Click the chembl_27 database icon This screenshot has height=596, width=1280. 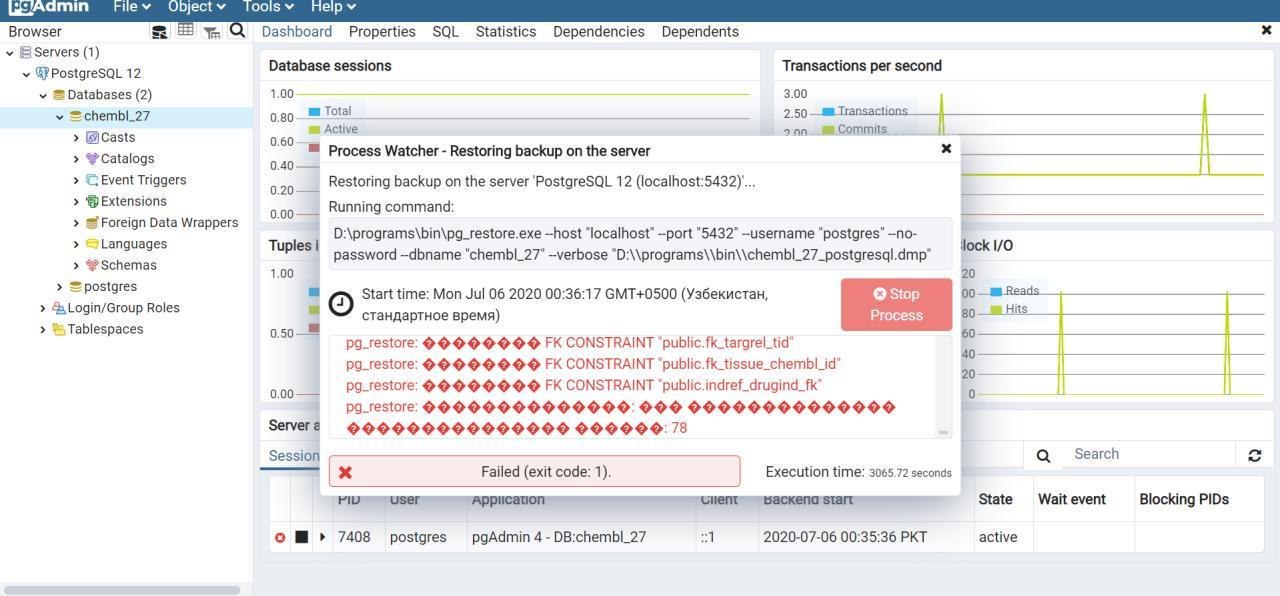coord(75,116)
